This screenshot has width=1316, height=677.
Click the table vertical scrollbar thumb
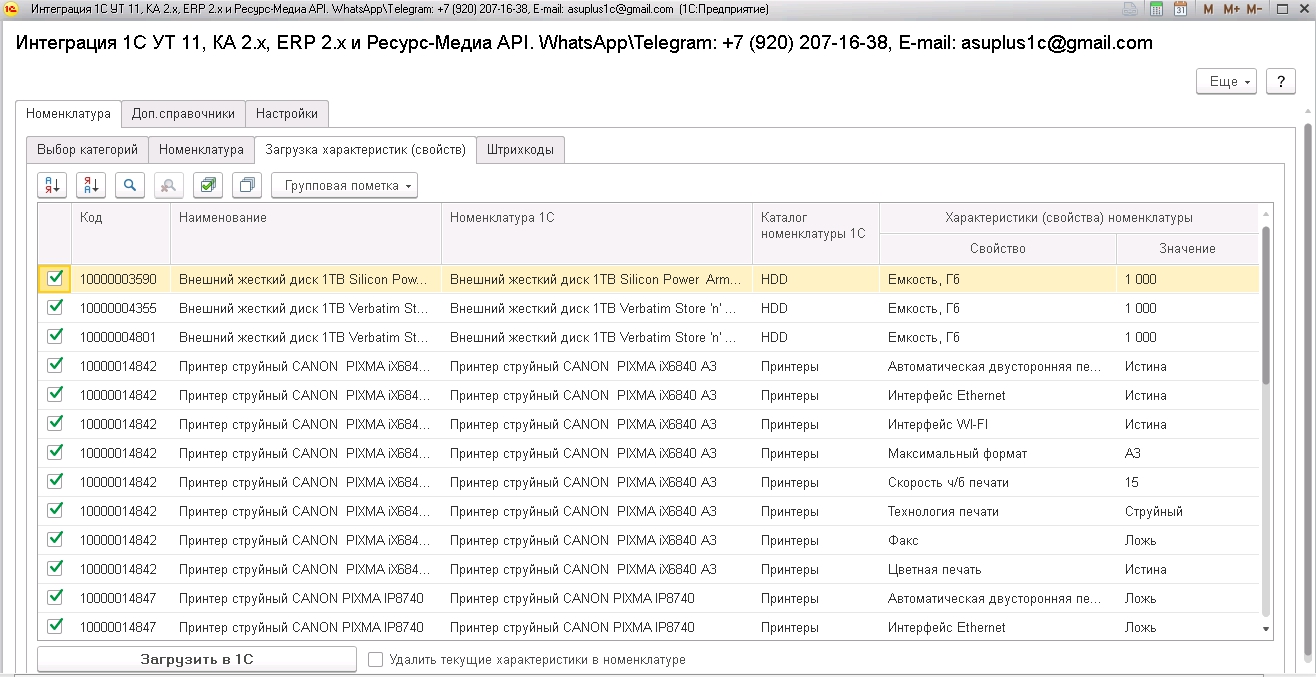[x=1266, y=305]
